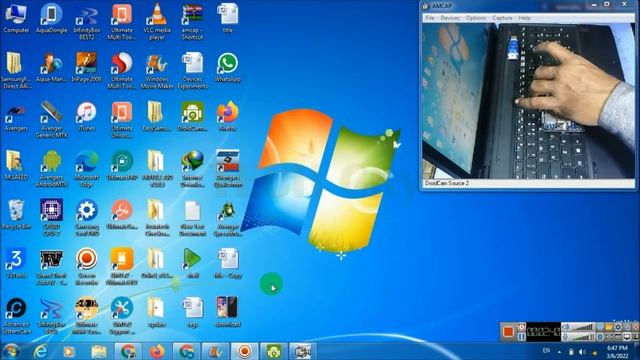This screenshot has width=640, height=360.
Task: Open Windows Media Player from taskbar
Action: (x=69, y=351)
